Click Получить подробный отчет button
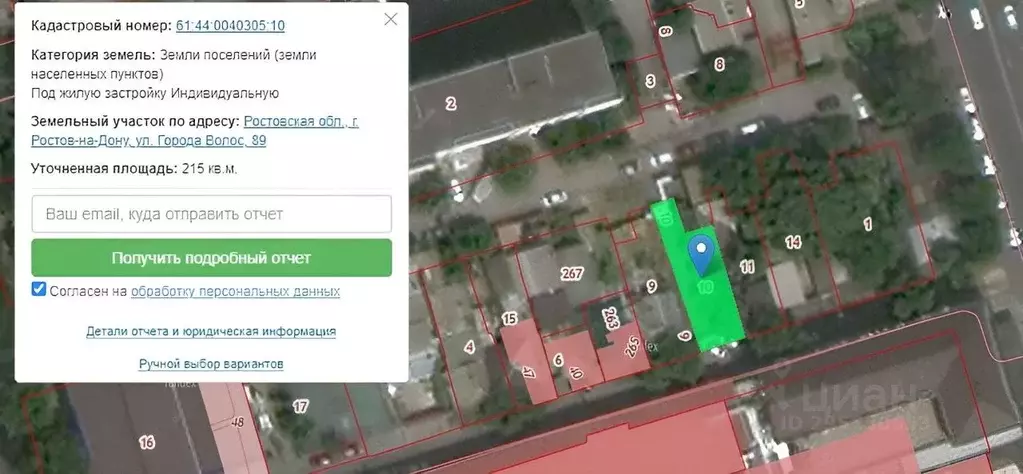Screen dimensions: 1023x474 (x=211, y=258)
